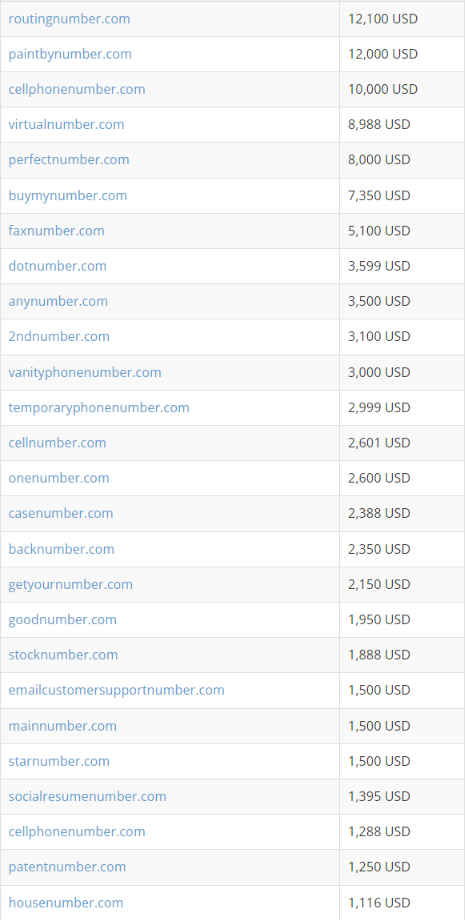The image size is (465, 920).
Task: Open patentnumber.com domain link
Action: click(67, 867)
